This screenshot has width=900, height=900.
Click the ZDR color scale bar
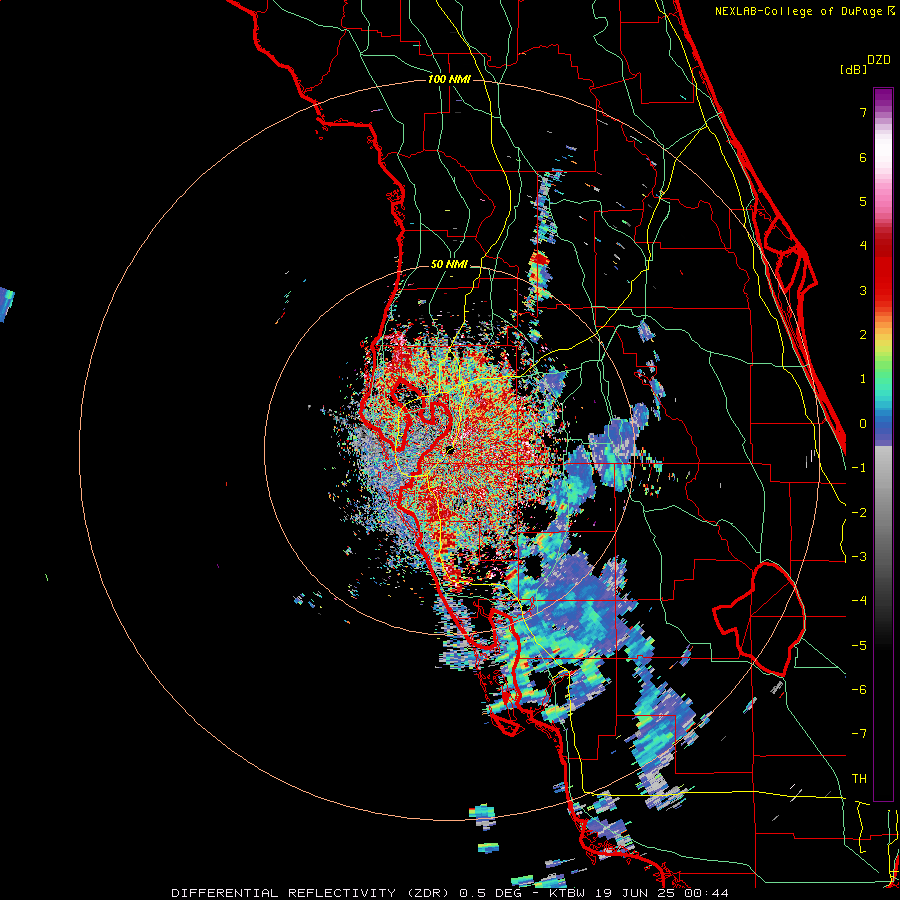[x=883, y=444]
